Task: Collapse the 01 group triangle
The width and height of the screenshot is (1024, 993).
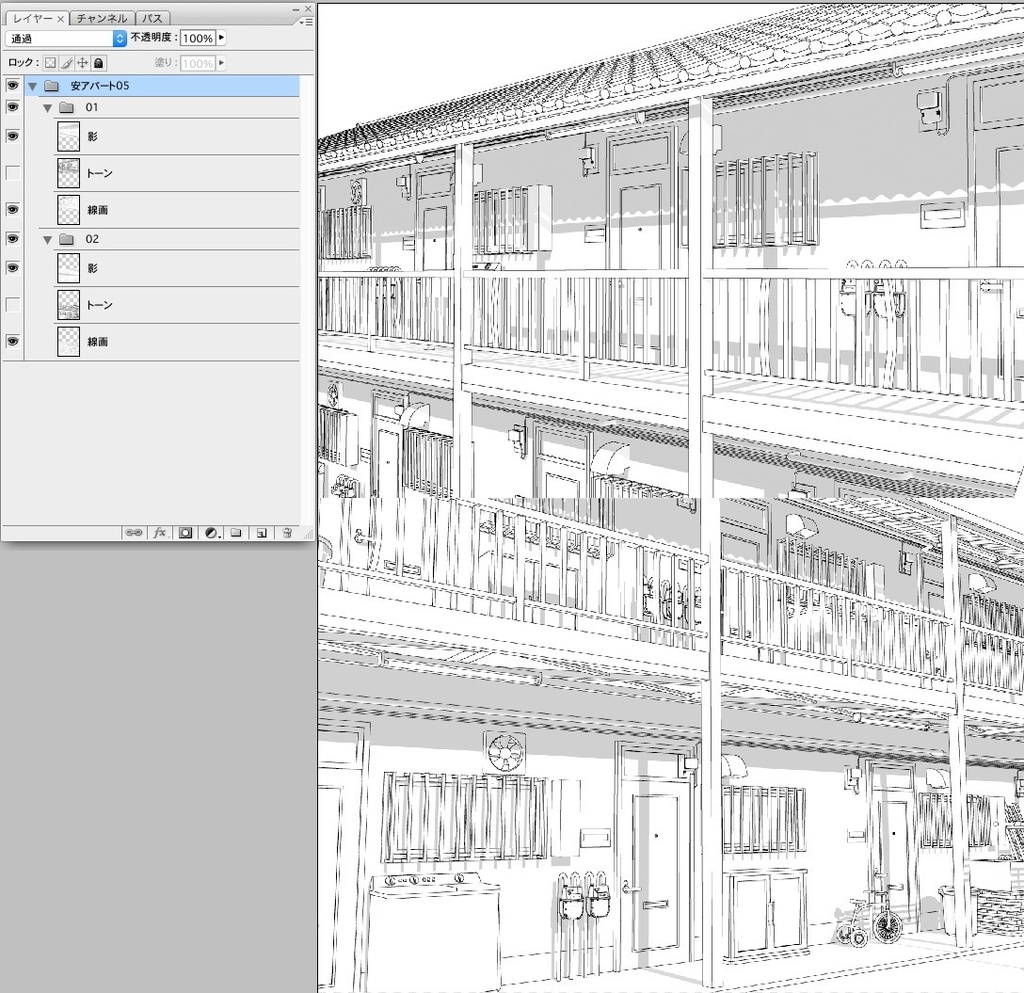Action: tap(47, 108)
